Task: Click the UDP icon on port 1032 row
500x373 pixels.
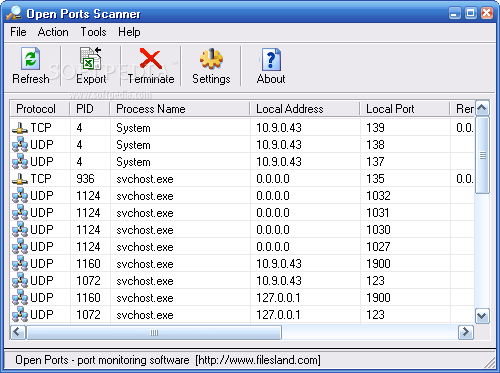Action: 20,196
